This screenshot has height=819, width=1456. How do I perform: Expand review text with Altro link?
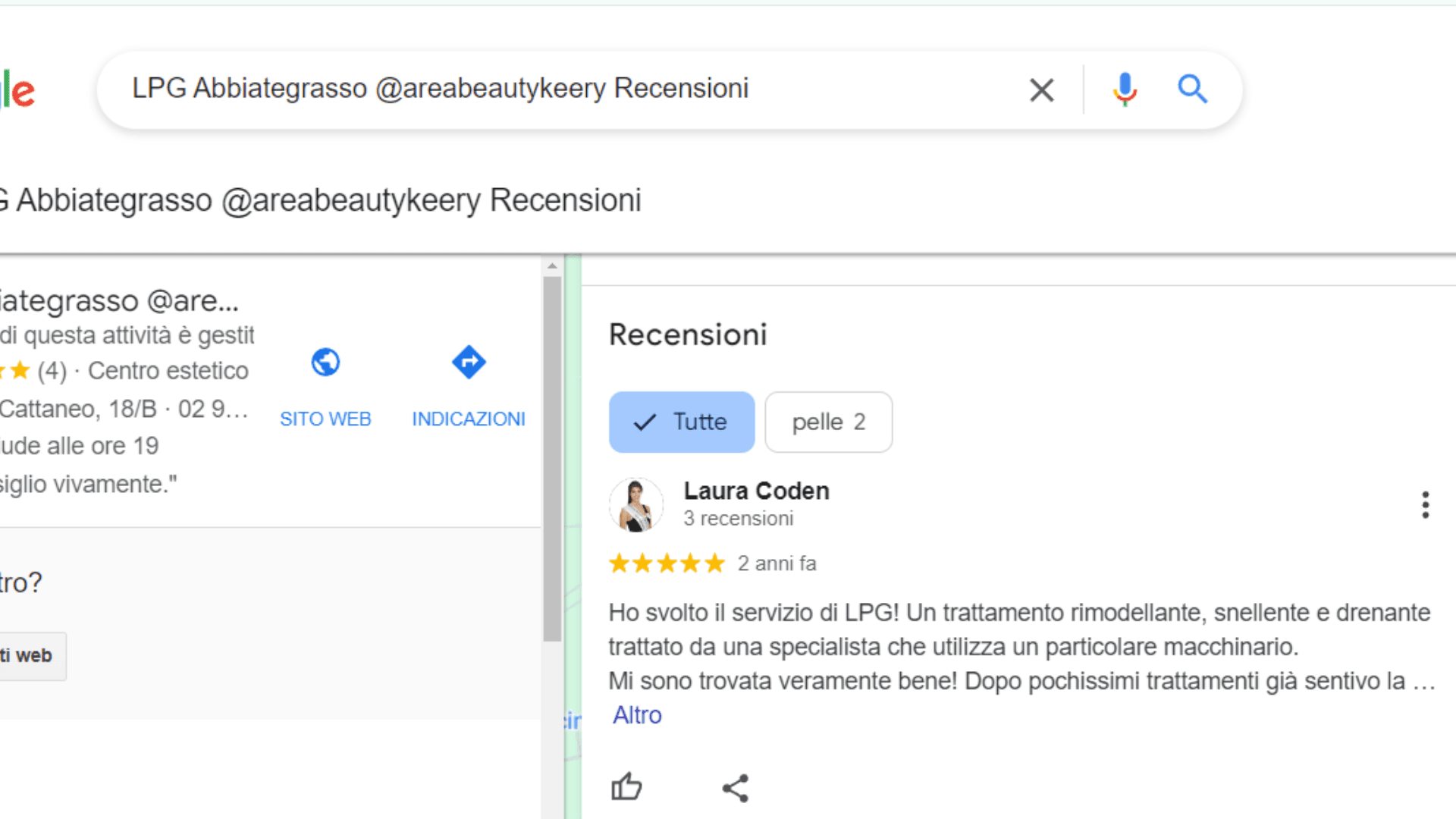point(637,715)
